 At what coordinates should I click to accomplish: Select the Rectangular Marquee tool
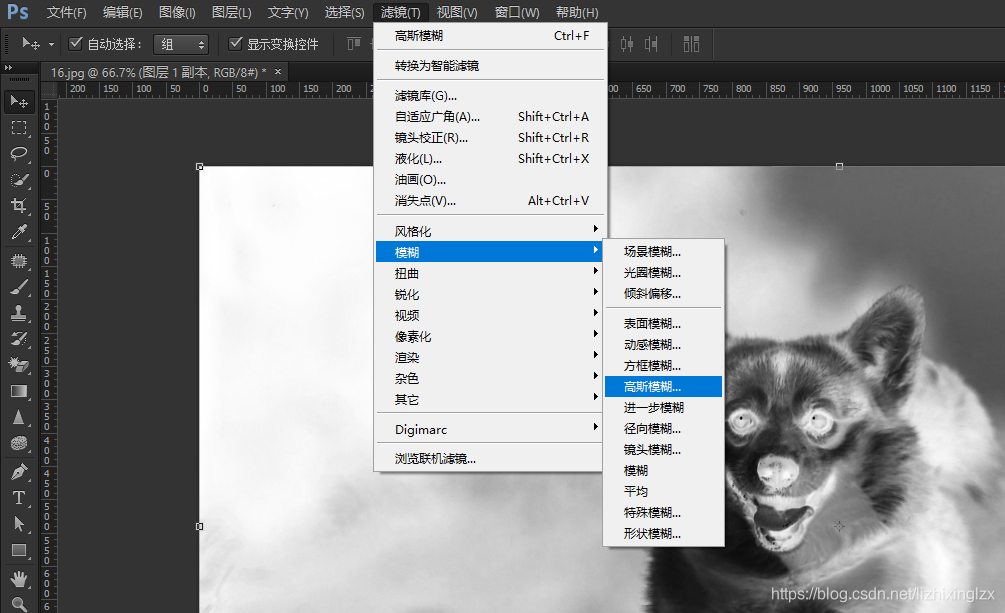click(19, 128)
